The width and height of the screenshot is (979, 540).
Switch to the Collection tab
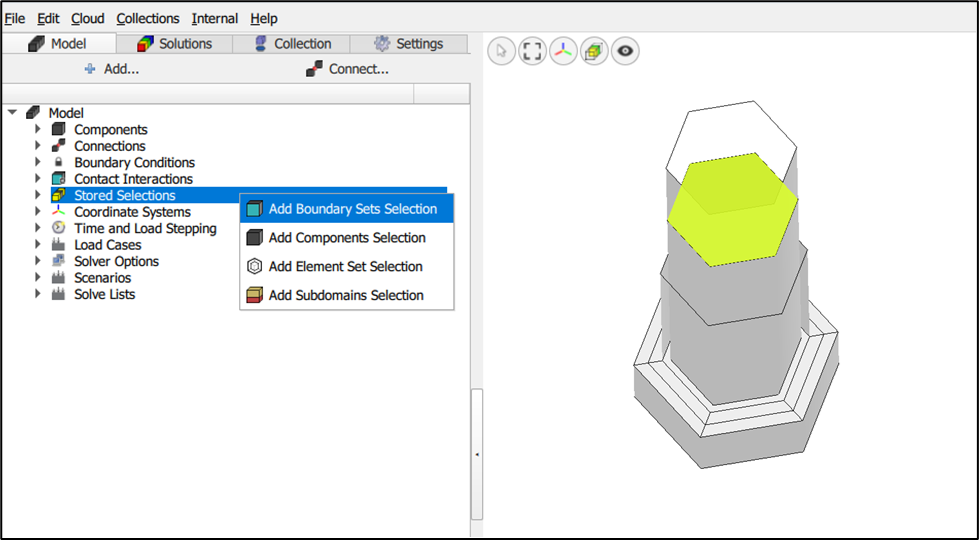point(292,44)
